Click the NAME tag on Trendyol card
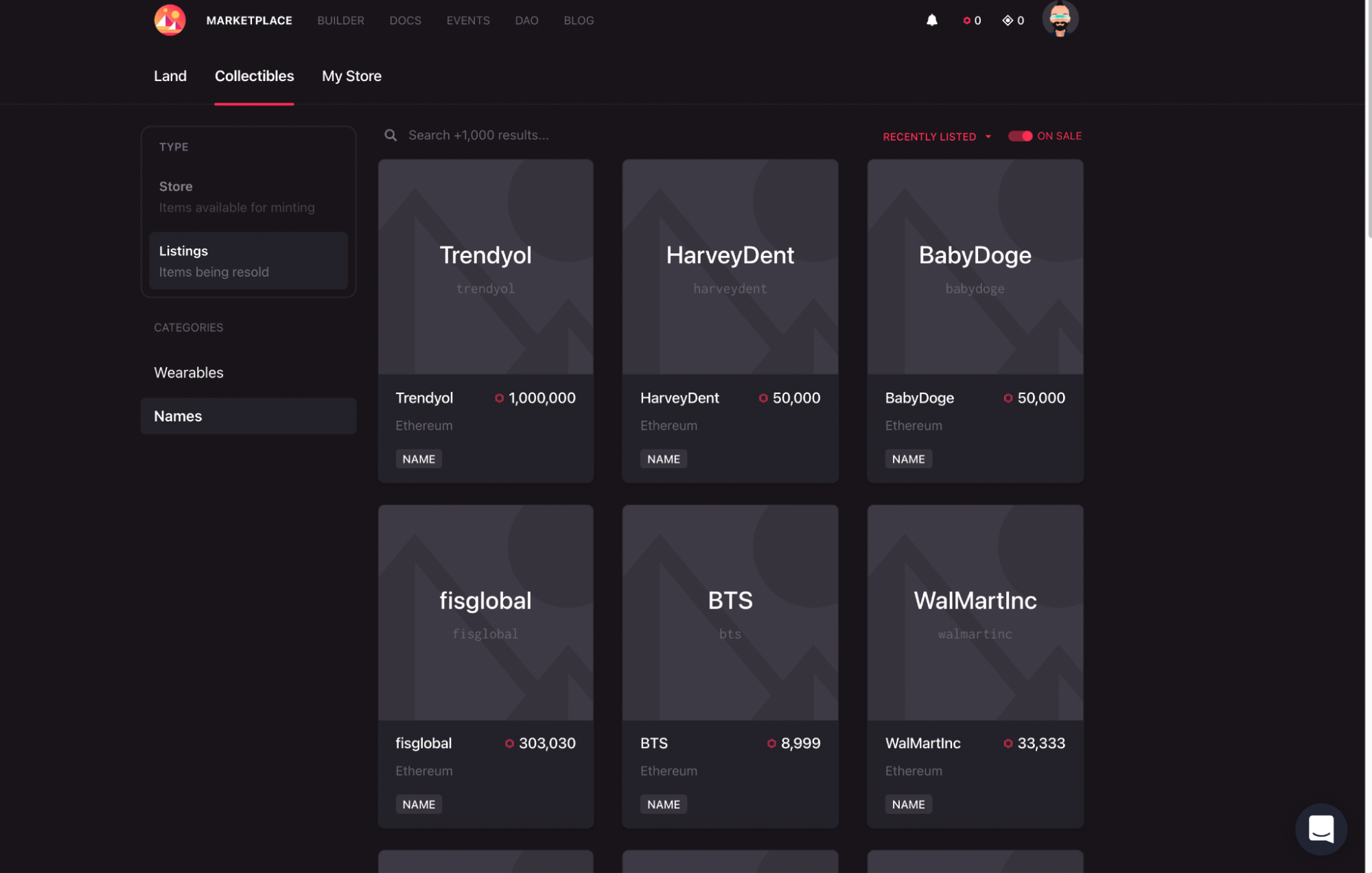This screenshot has height=873, width=1372. coord(419,459)
